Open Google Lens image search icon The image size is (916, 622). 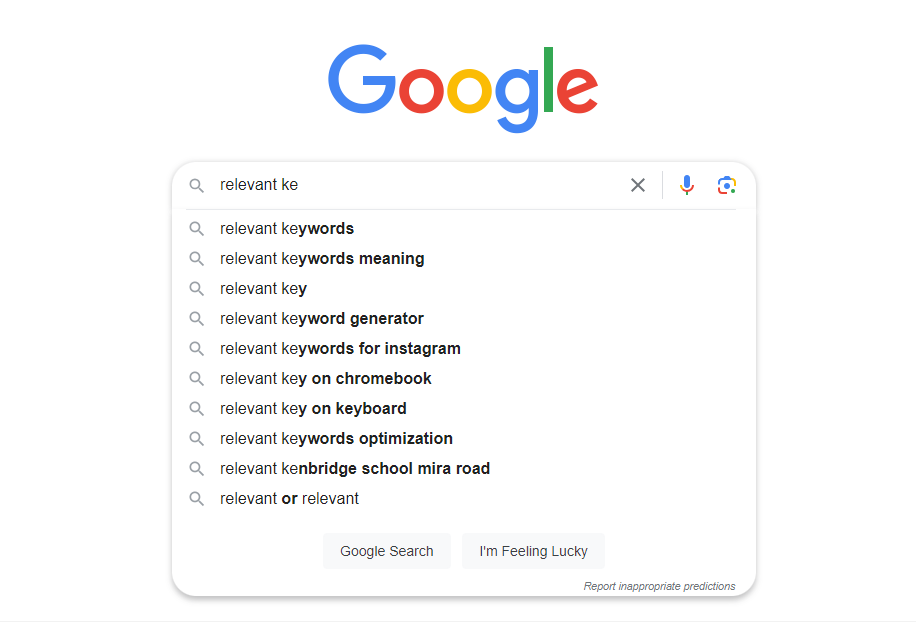pos(727,185)
